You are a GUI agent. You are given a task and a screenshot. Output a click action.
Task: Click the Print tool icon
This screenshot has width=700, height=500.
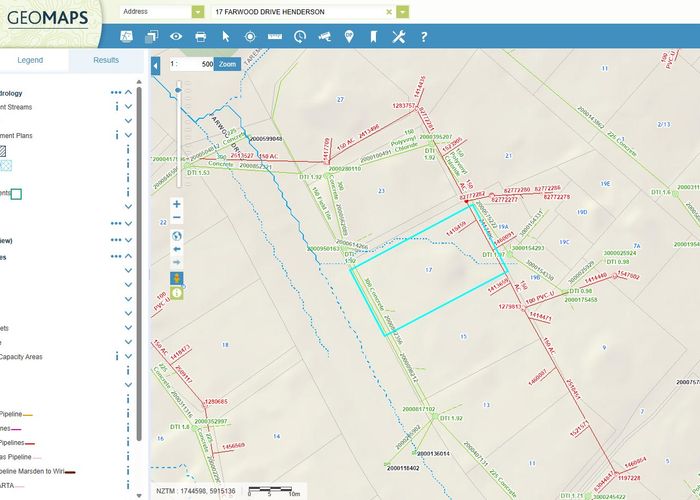click(201, 37)
